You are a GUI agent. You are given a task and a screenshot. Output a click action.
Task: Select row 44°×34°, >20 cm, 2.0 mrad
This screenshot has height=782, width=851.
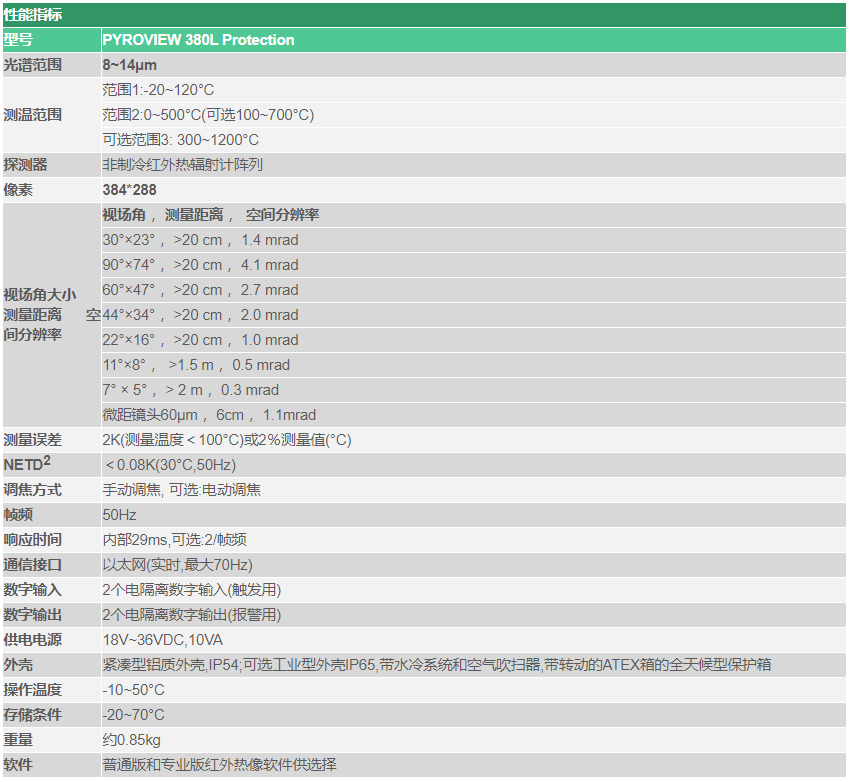pyautogui.click(x=201, y=314)
